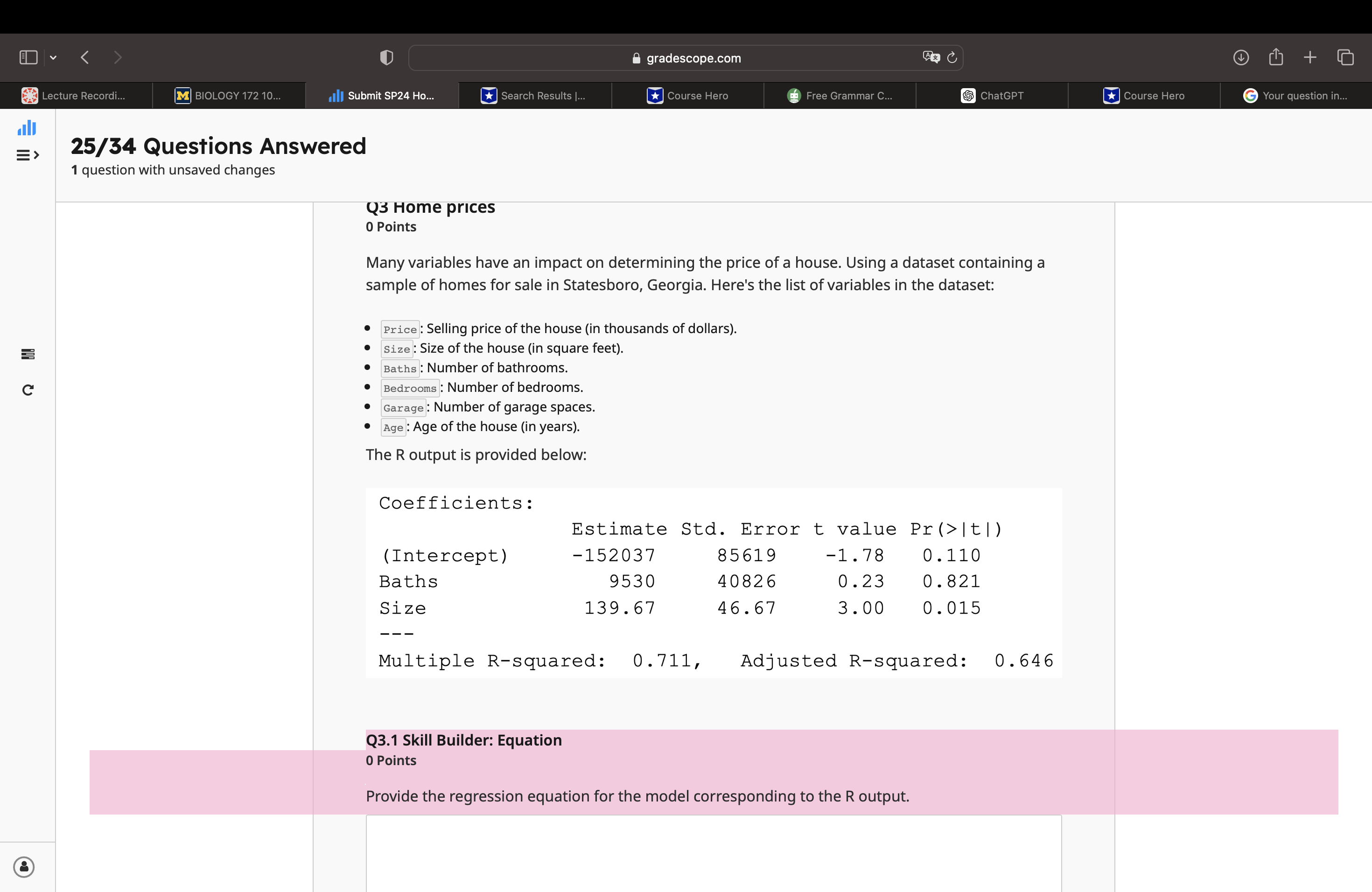
Task: Open a new tab with plus button
Action: coord(1310,58)
